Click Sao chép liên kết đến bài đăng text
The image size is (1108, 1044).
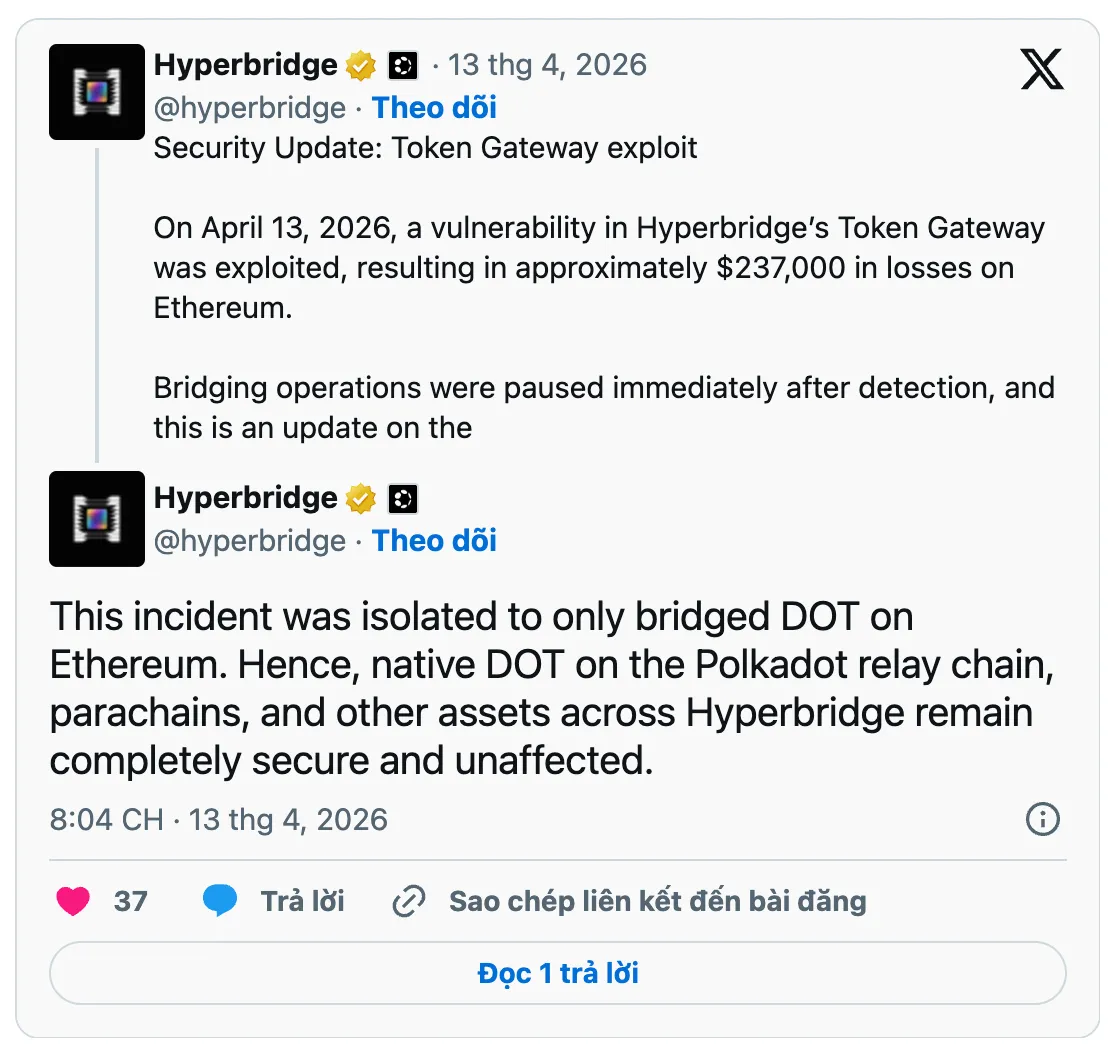tap(655, 900)
